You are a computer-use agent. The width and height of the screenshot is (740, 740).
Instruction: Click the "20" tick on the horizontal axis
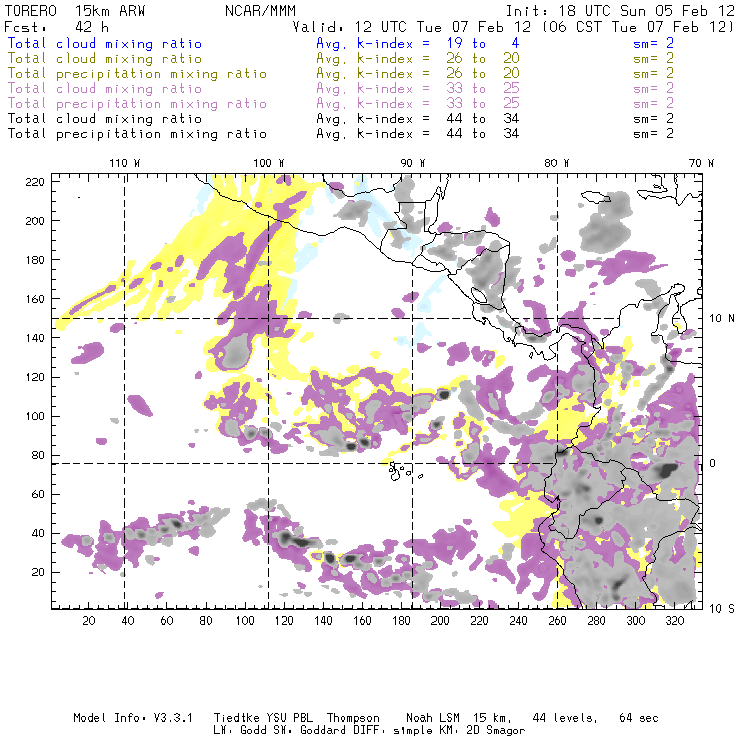click(x=89, y=621)
